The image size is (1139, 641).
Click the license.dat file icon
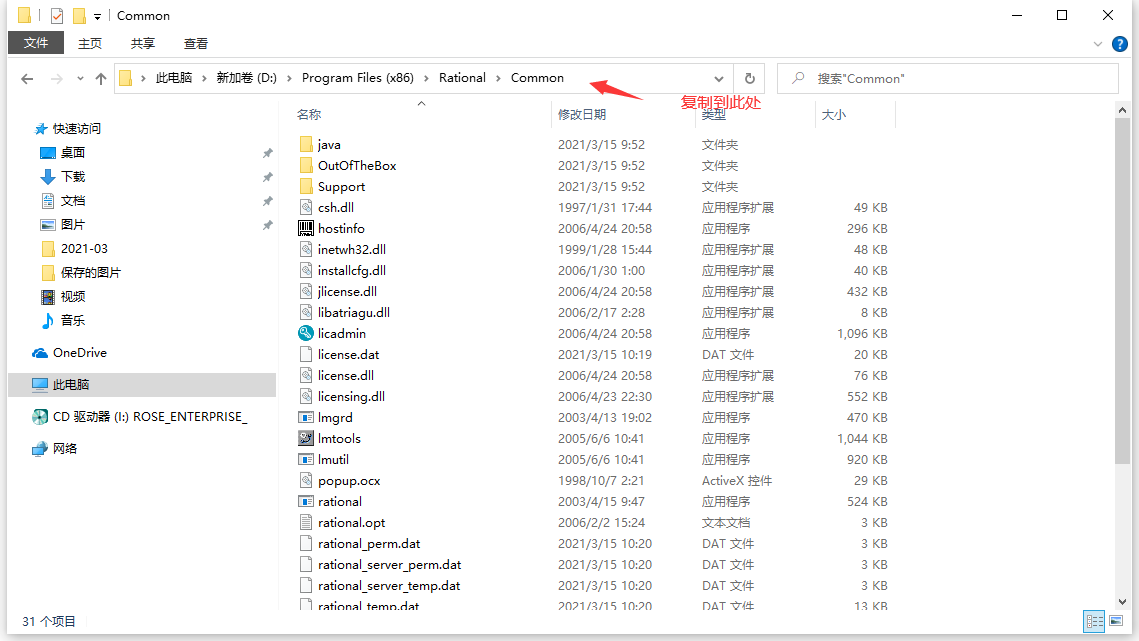(x=306, y=355)
